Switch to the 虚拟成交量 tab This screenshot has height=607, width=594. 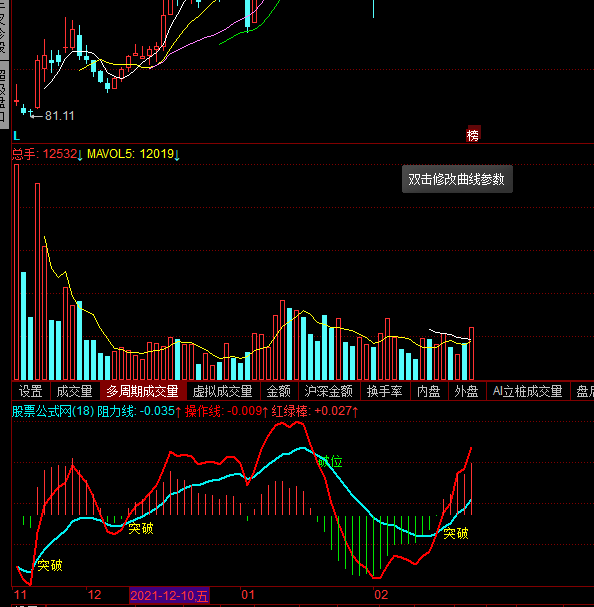[x=223, y=391]
